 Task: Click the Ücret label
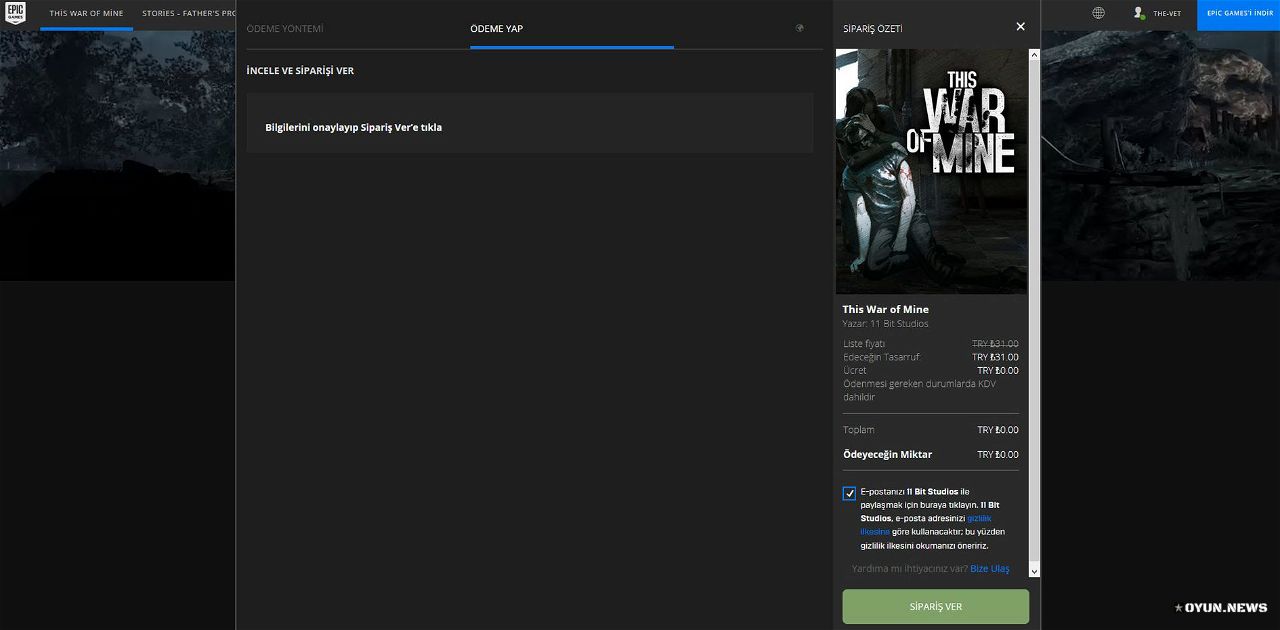click(855, 371)
